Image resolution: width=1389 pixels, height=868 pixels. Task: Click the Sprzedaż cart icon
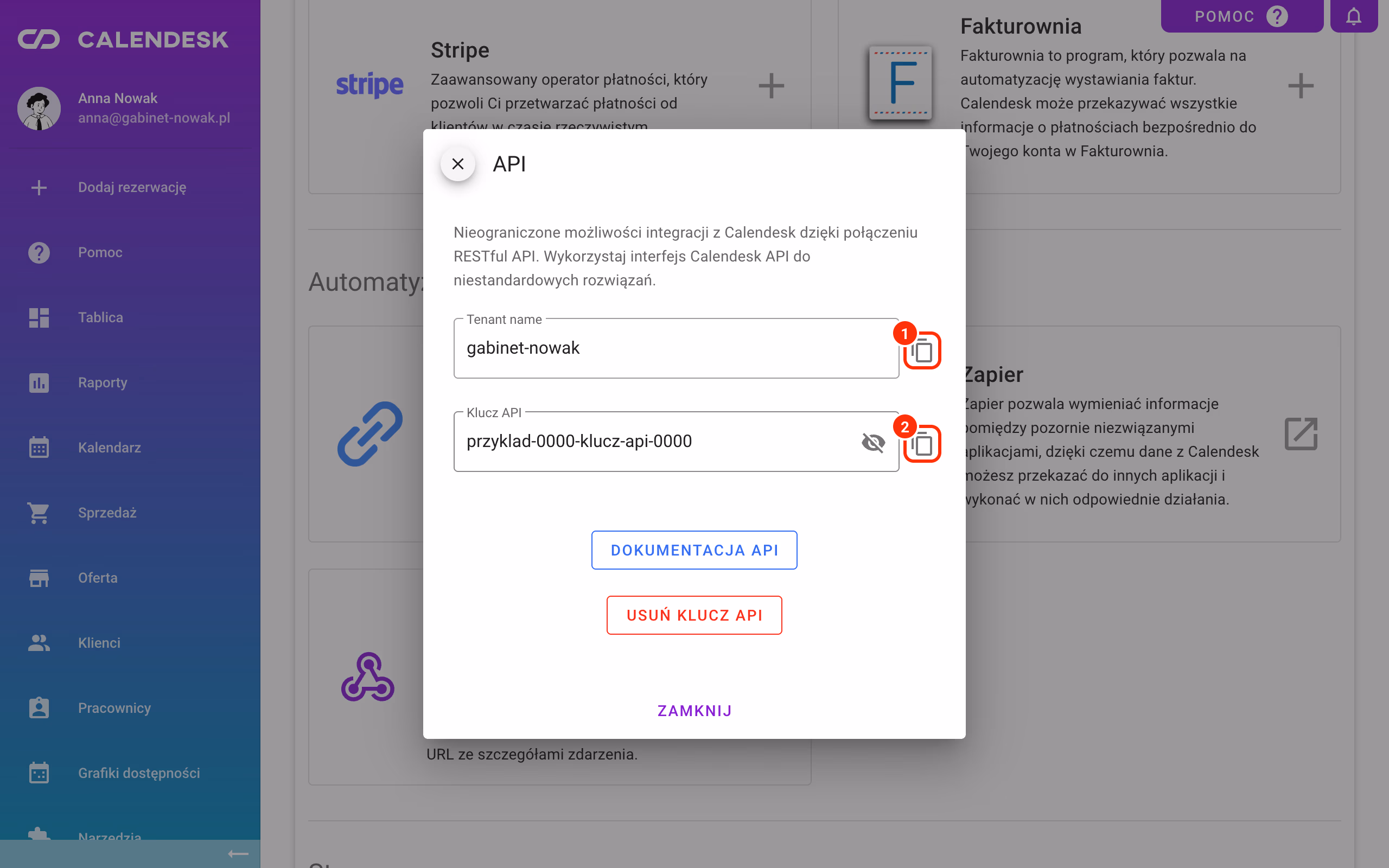coord(39,513)
